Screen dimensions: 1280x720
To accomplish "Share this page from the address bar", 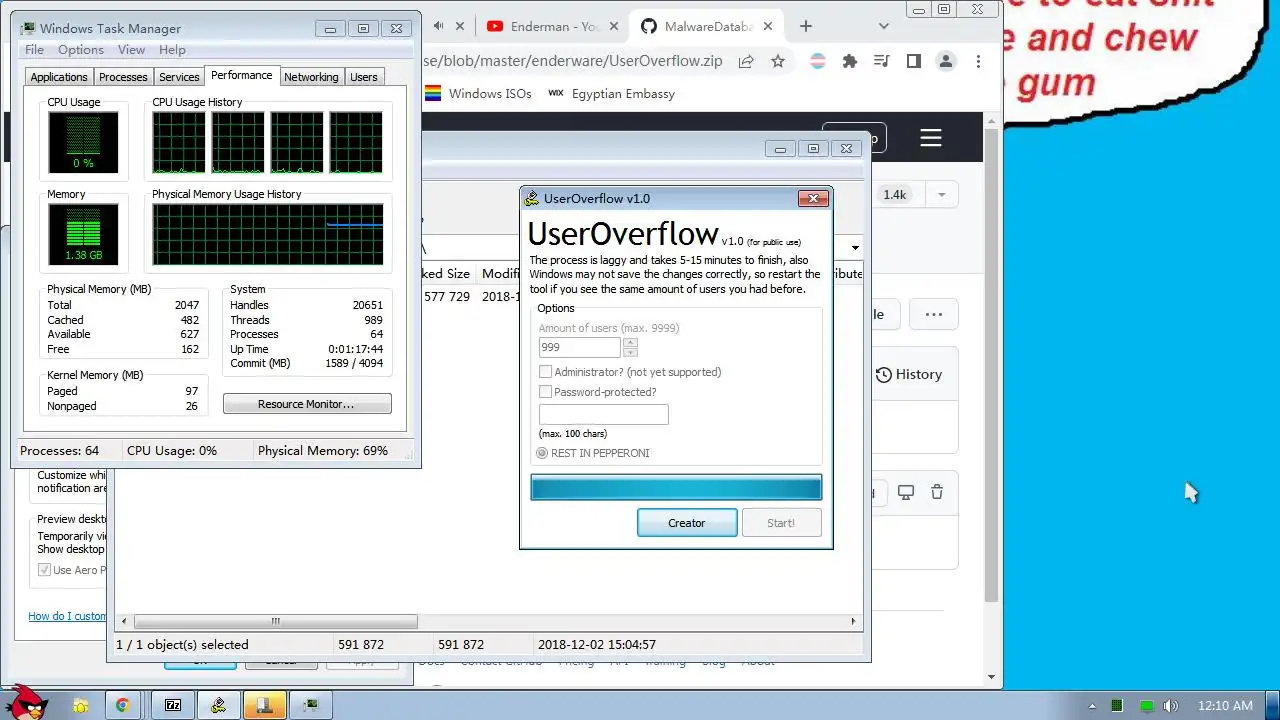I will tap(746, 61).
